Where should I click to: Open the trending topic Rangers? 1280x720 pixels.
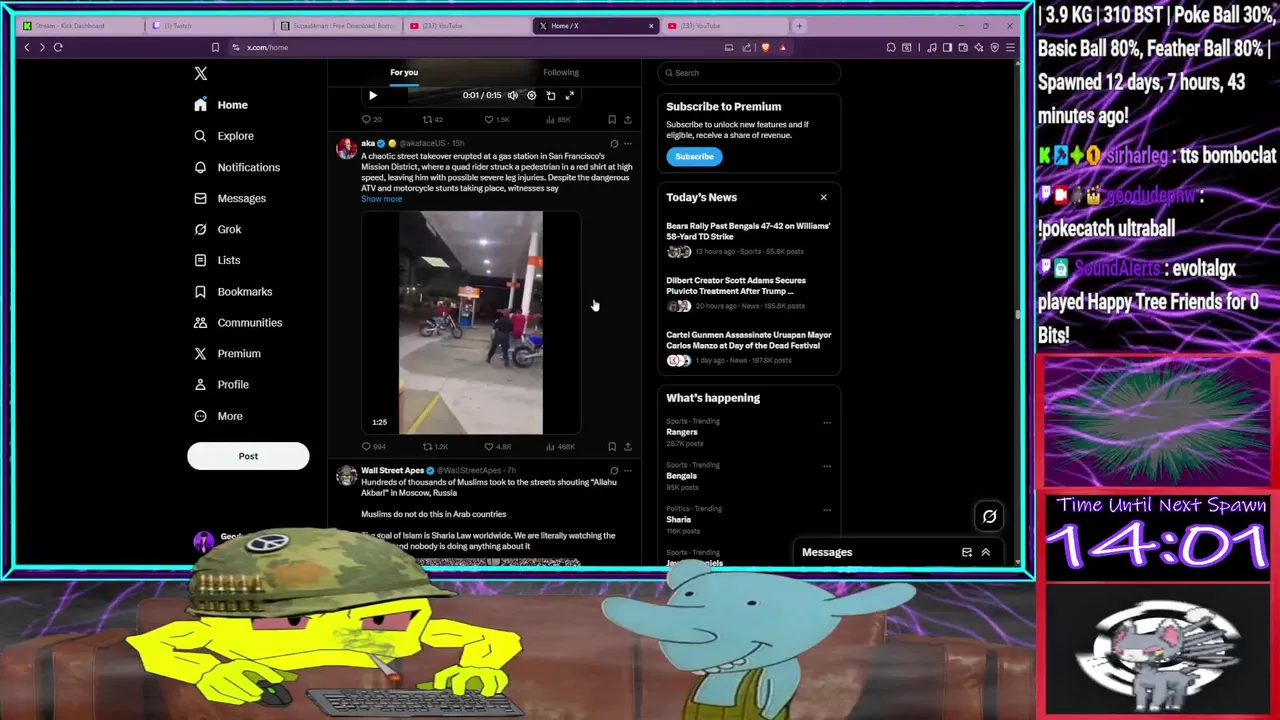coord(682,432)
